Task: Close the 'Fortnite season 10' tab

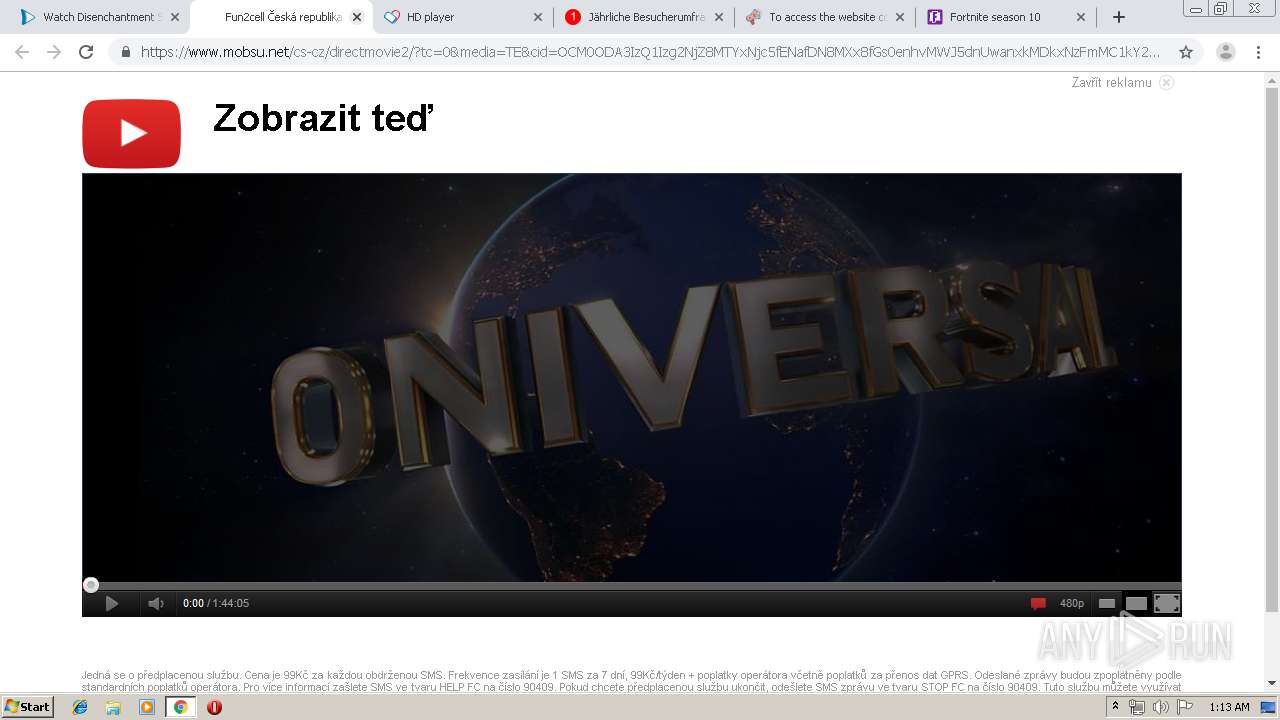Action: click(x=1081, y=17)
